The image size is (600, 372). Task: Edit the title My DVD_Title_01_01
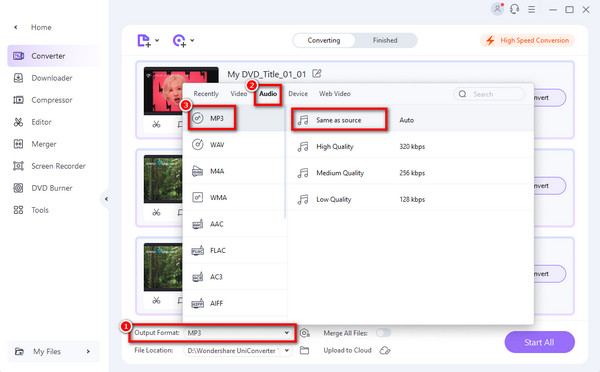click(x=317, y=73)
